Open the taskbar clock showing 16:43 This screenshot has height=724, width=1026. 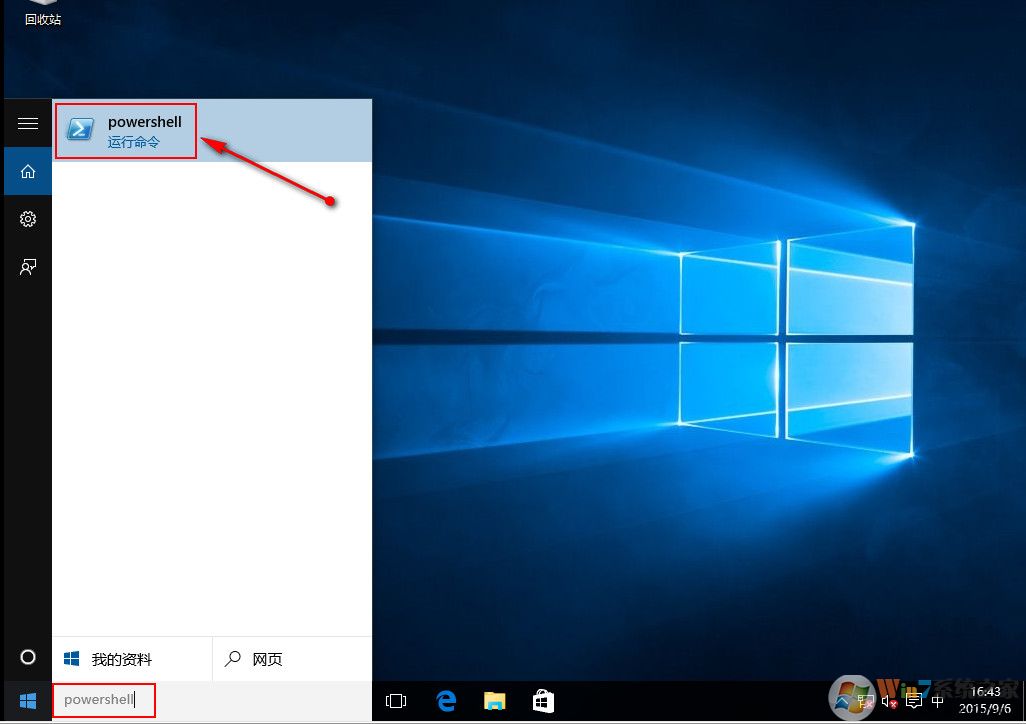984,700
